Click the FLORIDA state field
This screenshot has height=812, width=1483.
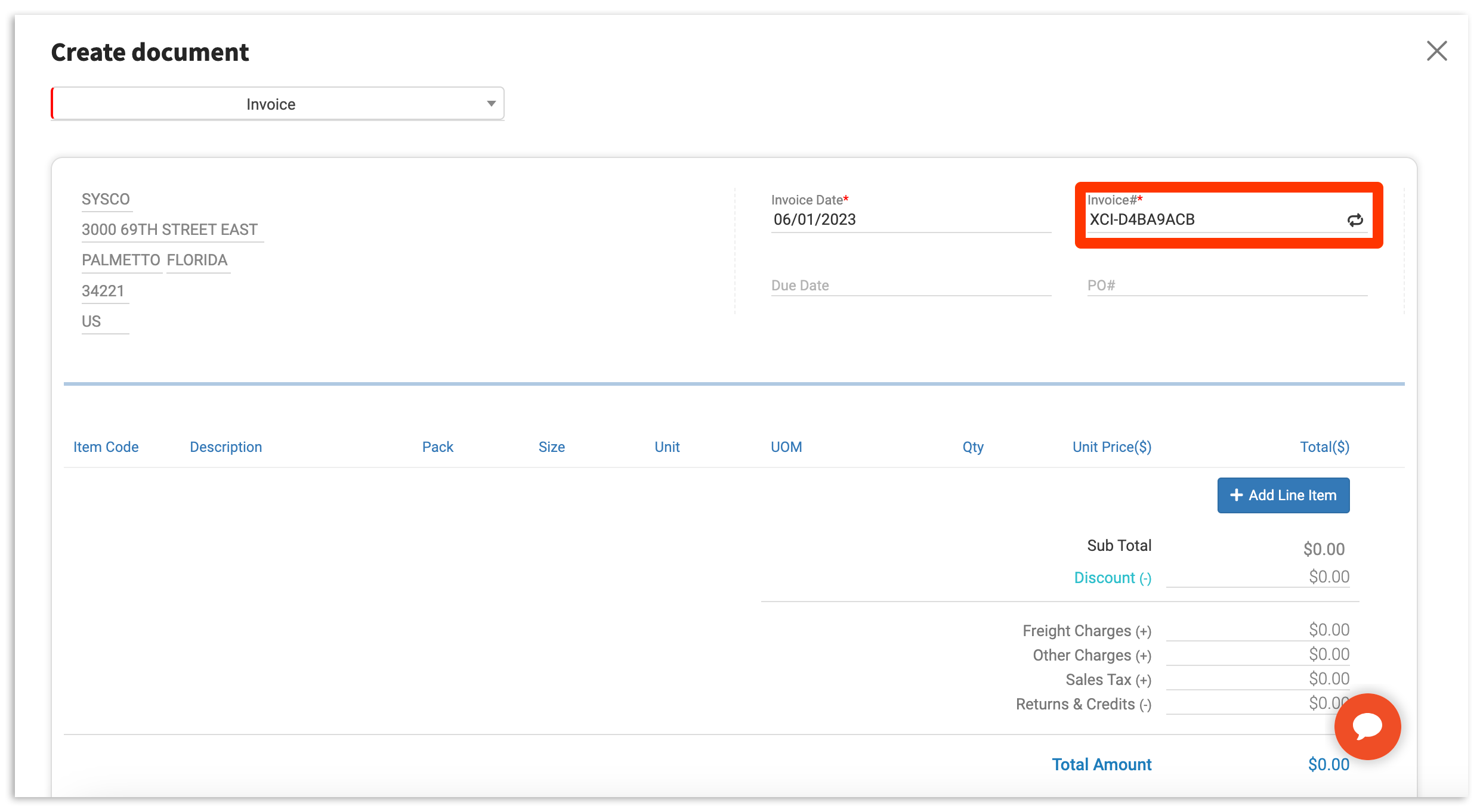(197, 261)
